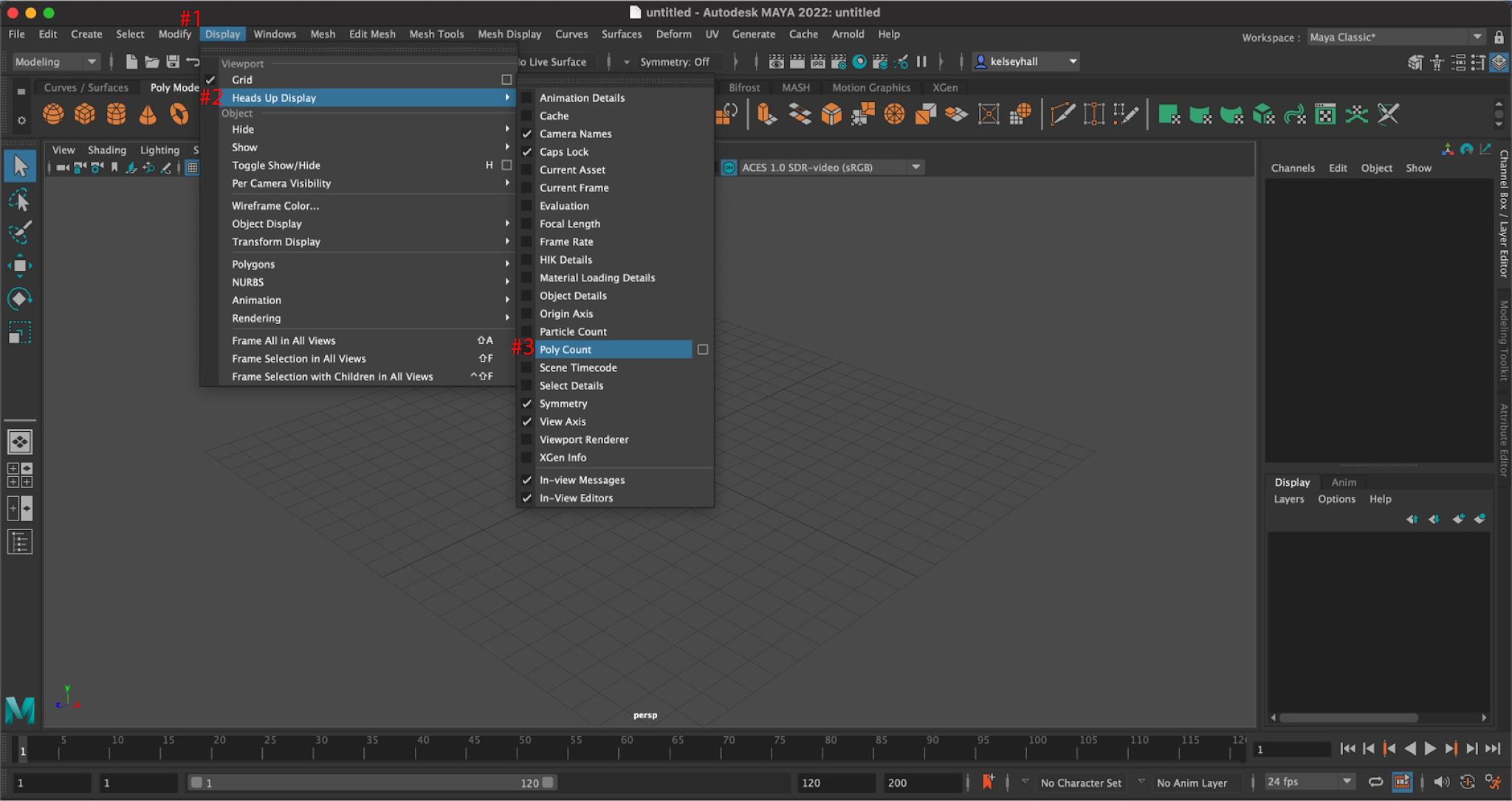Open the Mesh Tools menu
Screen dimensions: 1512x801
pyautogui.click(x=436, y=34)
